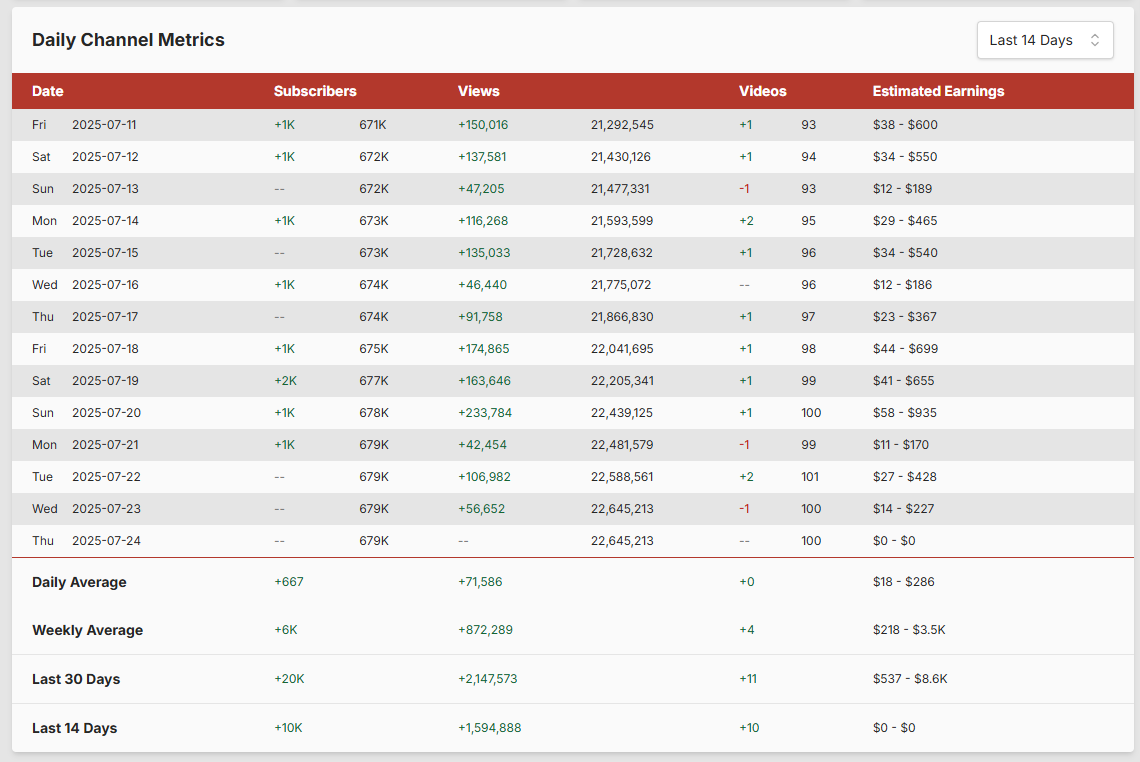Click the Estimated Earnings column header
The height and width of the screenshot is (762, 1140).
(938, 91)
